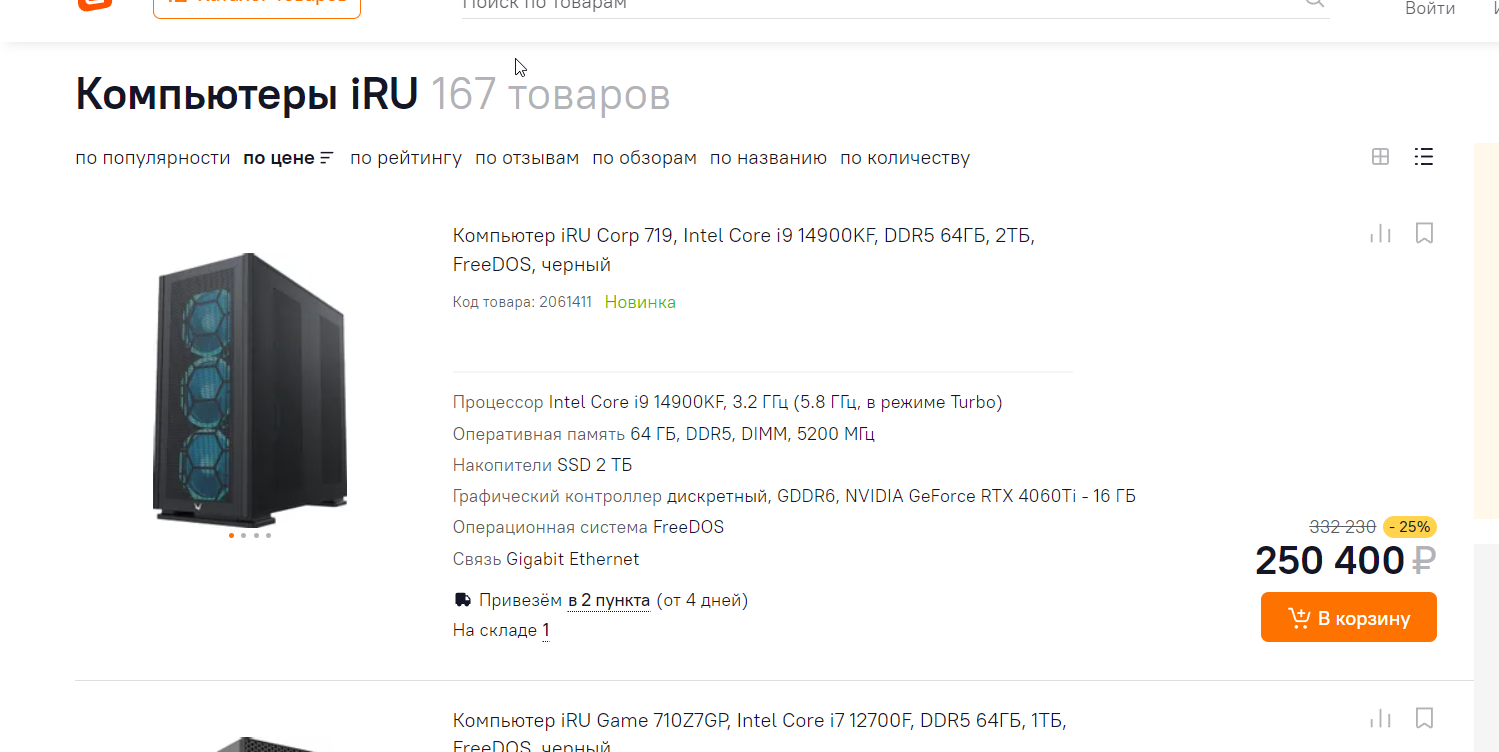Click the Операционная система FreeDOS spec line
Image resolution: width=1499 pixels, height=752 pixels.
pyautogui.click(x=588, y=528)
